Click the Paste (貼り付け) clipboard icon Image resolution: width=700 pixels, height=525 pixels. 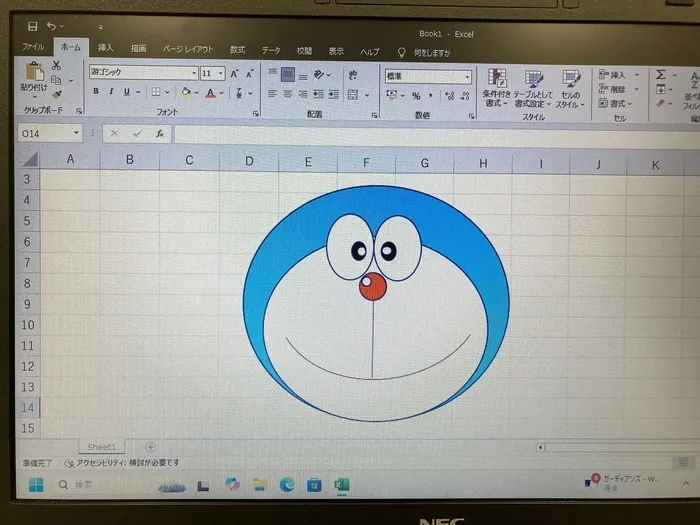click(x=34, y=72)
